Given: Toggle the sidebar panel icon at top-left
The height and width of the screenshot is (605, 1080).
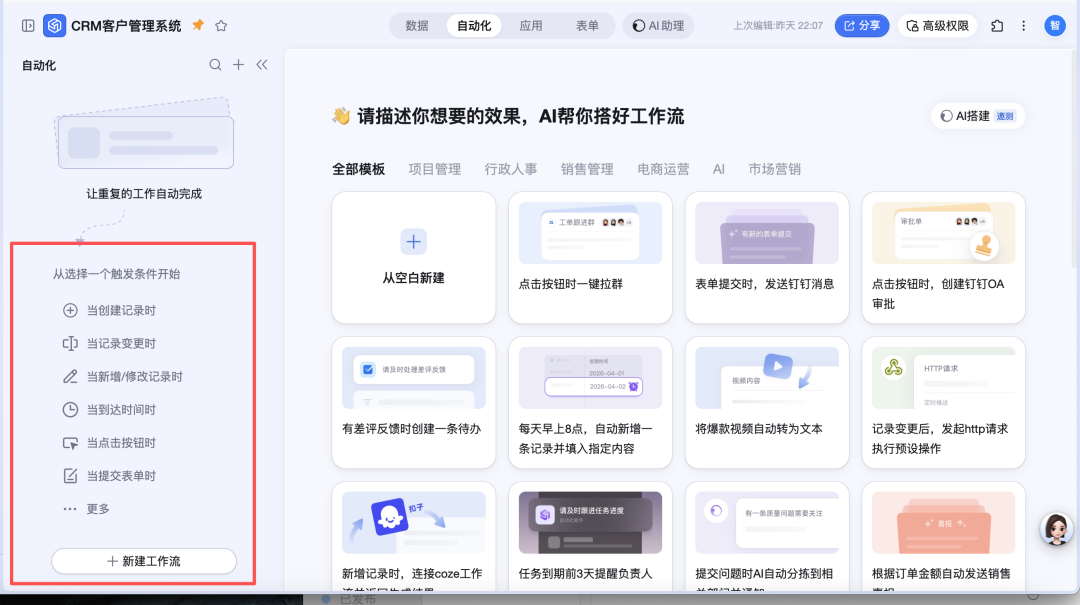Looking at the screenshot, I should click(28, 26).
